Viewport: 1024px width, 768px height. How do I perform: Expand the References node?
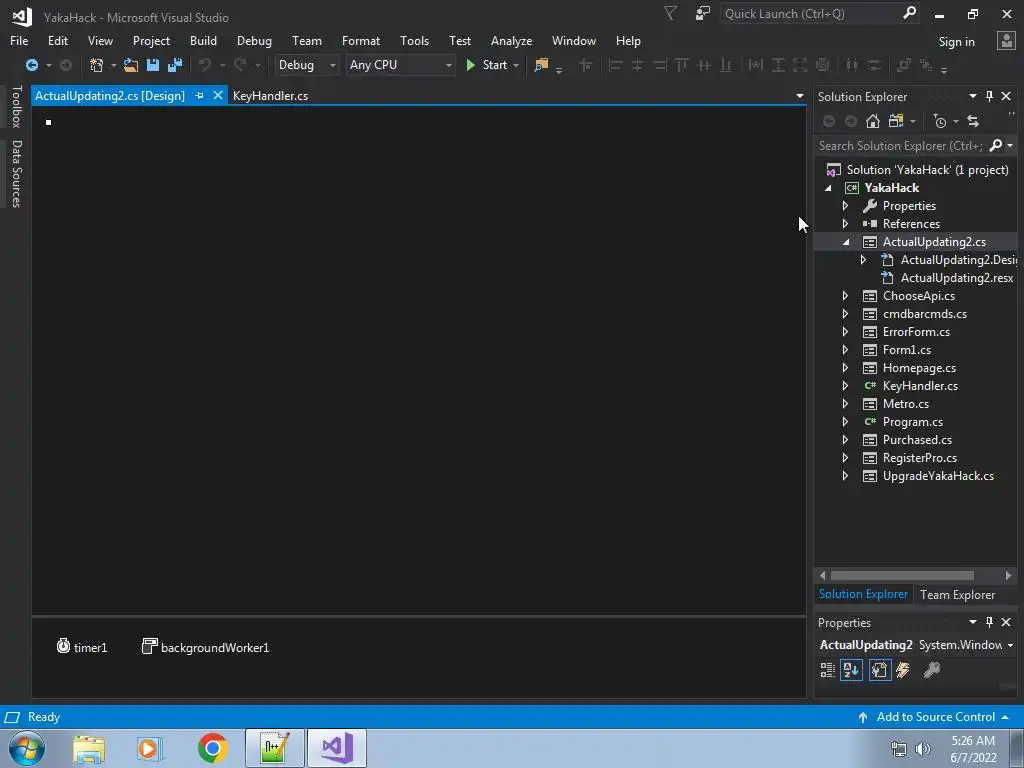pyautogui.click(x=845, y=224)
